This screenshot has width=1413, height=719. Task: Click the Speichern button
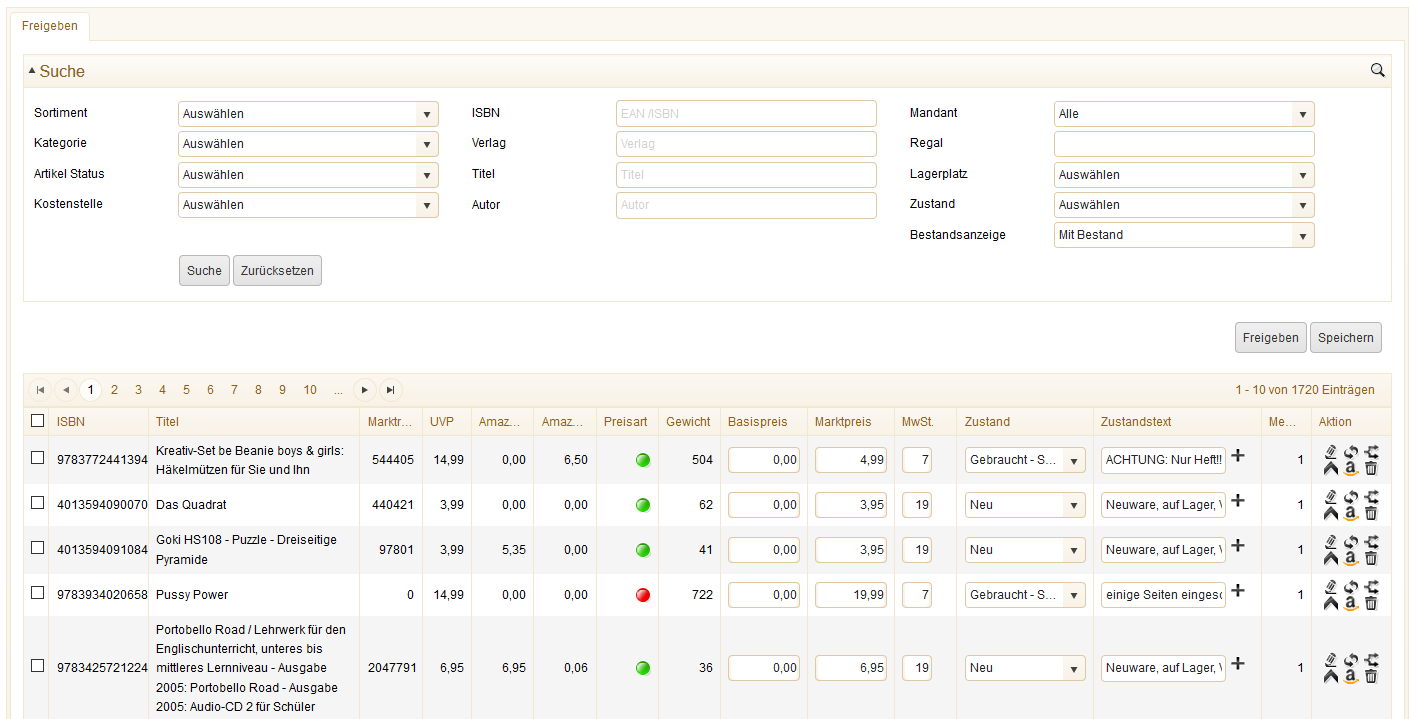pyautogui.click(x=1345, y=338)
